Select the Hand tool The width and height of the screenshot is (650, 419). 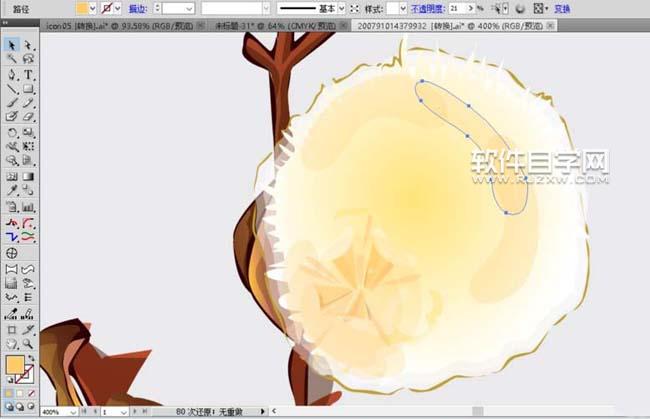point(12,344)
